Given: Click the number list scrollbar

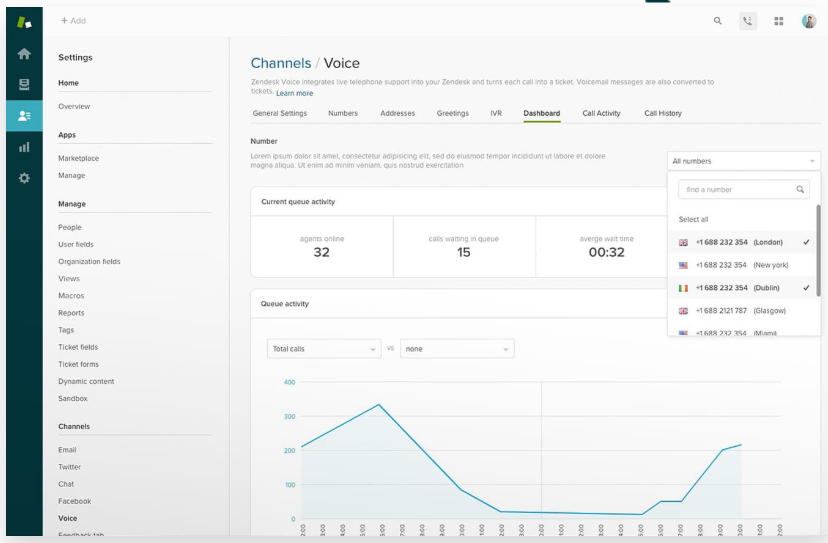Looking at the screenshot, I should 818,250.
